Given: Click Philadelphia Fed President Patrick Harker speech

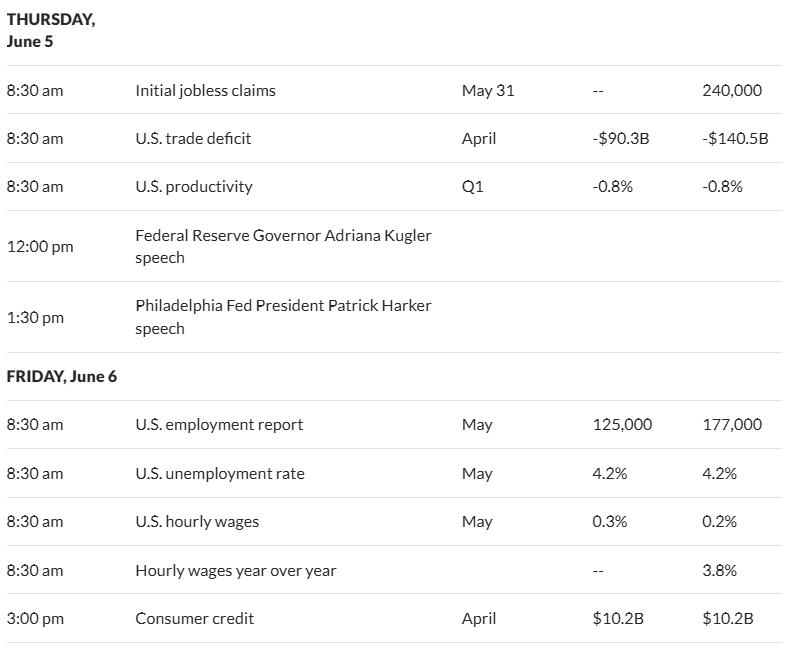Looking at the screenshot, I should [283, 317].
